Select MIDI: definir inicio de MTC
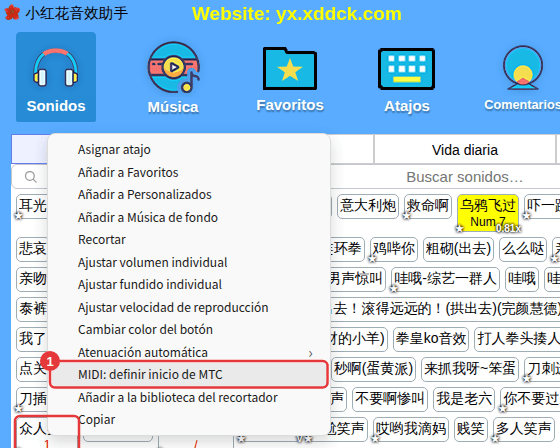The height and width of the screenshot is (448, 560). (189, 374)
